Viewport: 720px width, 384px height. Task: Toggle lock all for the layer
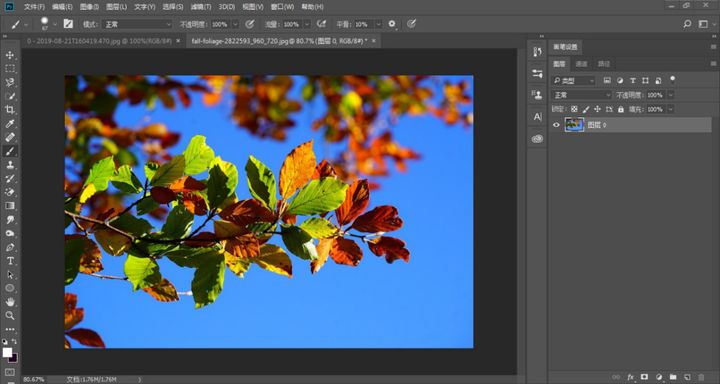(621, 109)
